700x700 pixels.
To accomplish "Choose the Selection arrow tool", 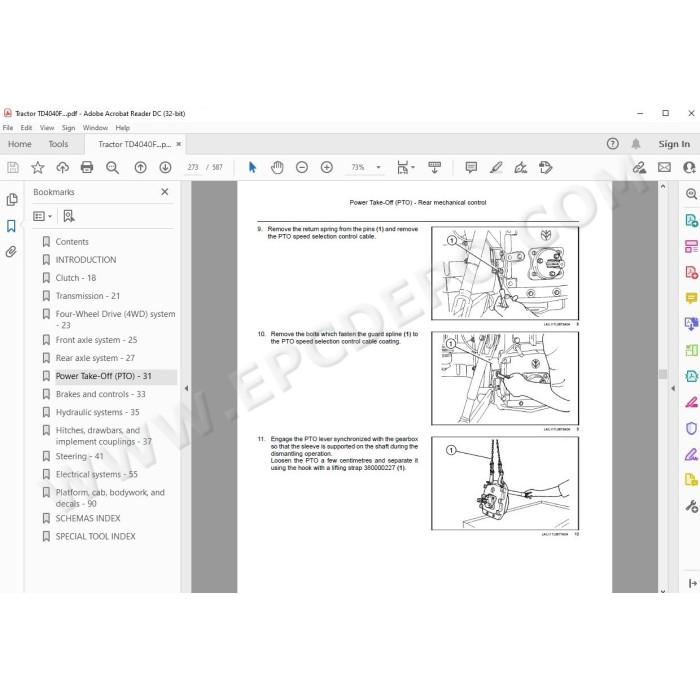I will [252, 167].
